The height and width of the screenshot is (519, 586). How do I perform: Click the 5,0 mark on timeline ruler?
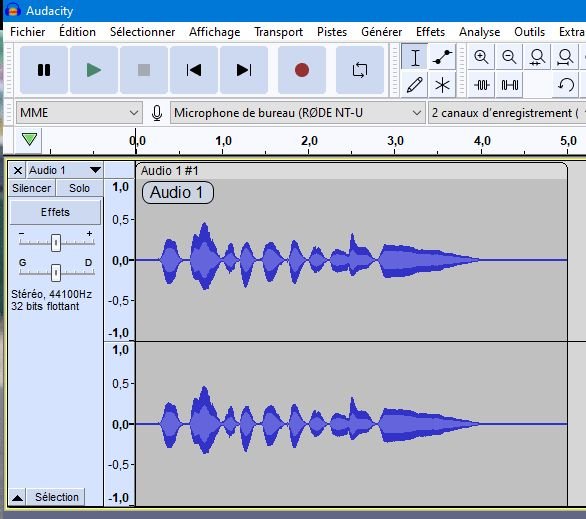568,141
